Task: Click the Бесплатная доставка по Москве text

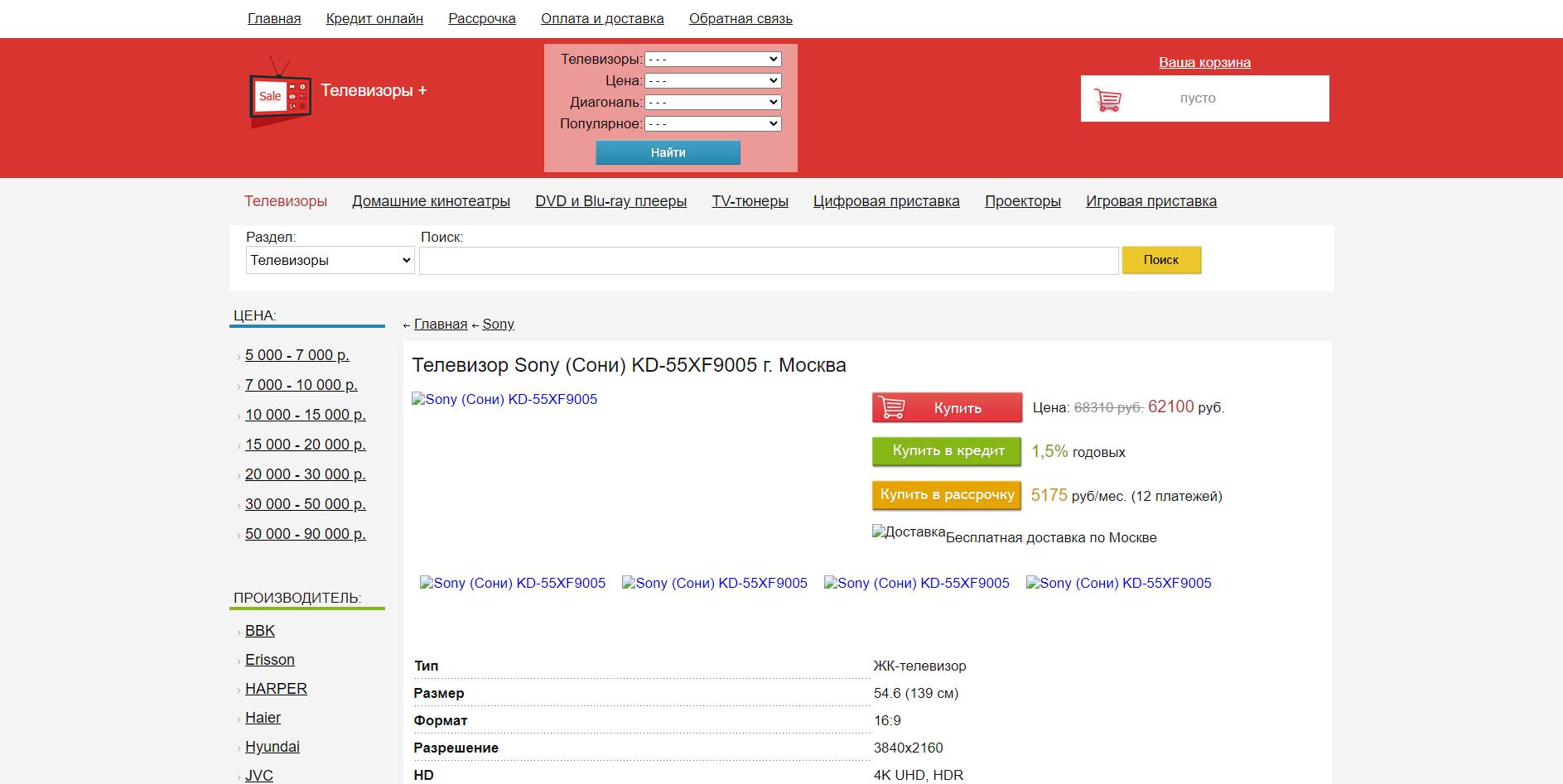Action: 1051,537
